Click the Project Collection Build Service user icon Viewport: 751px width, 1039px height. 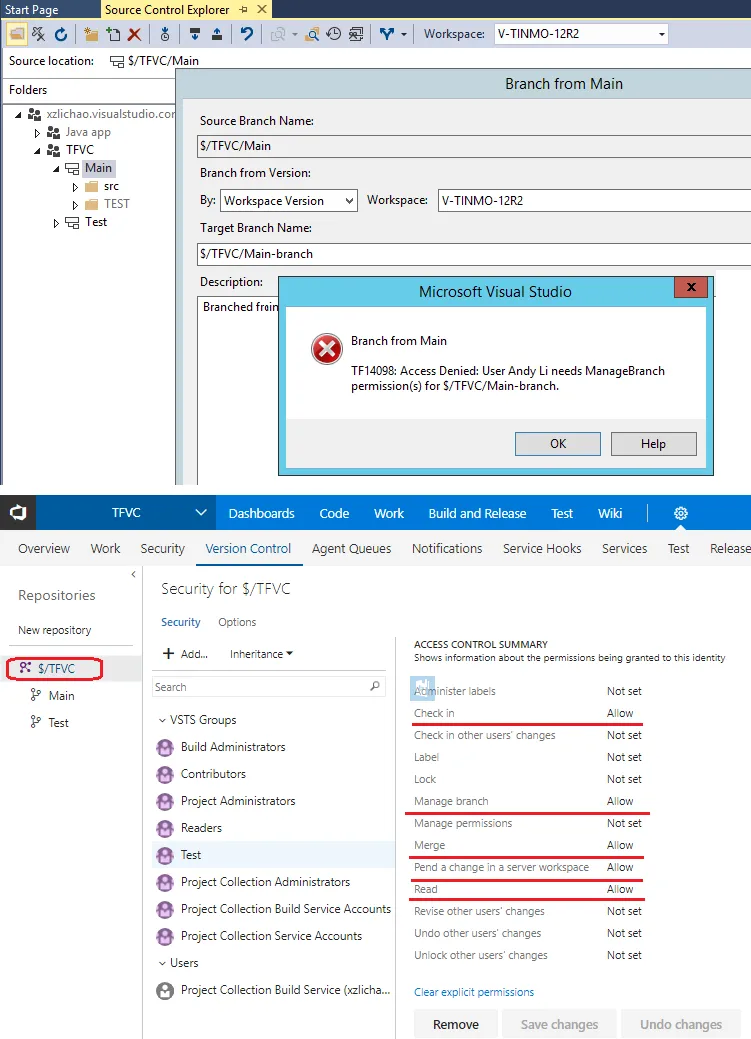pyautogui.click(x=165, y=991)
